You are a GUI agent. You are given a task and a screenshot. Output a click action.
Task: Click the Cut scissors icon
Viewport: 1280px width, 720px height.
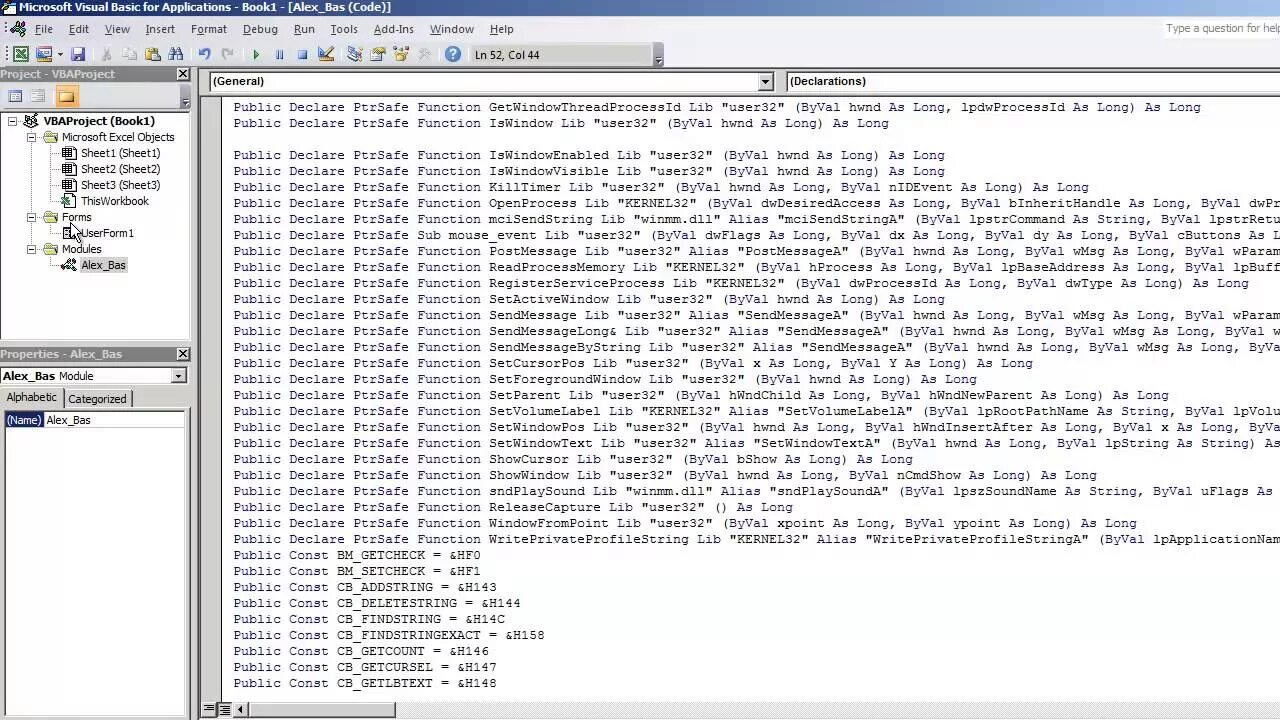pos(106,54)
